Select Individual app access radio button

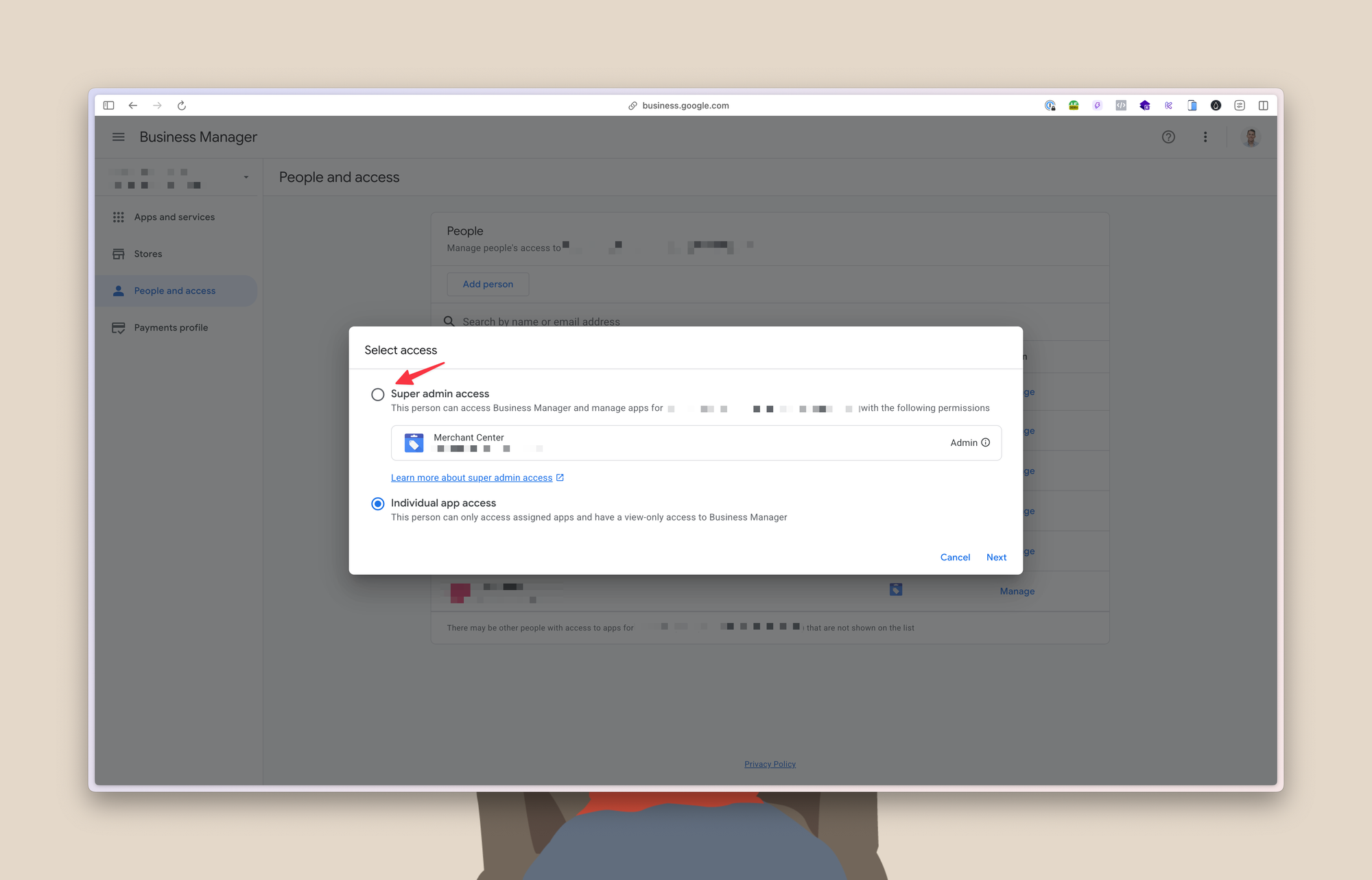pos(377,503)
